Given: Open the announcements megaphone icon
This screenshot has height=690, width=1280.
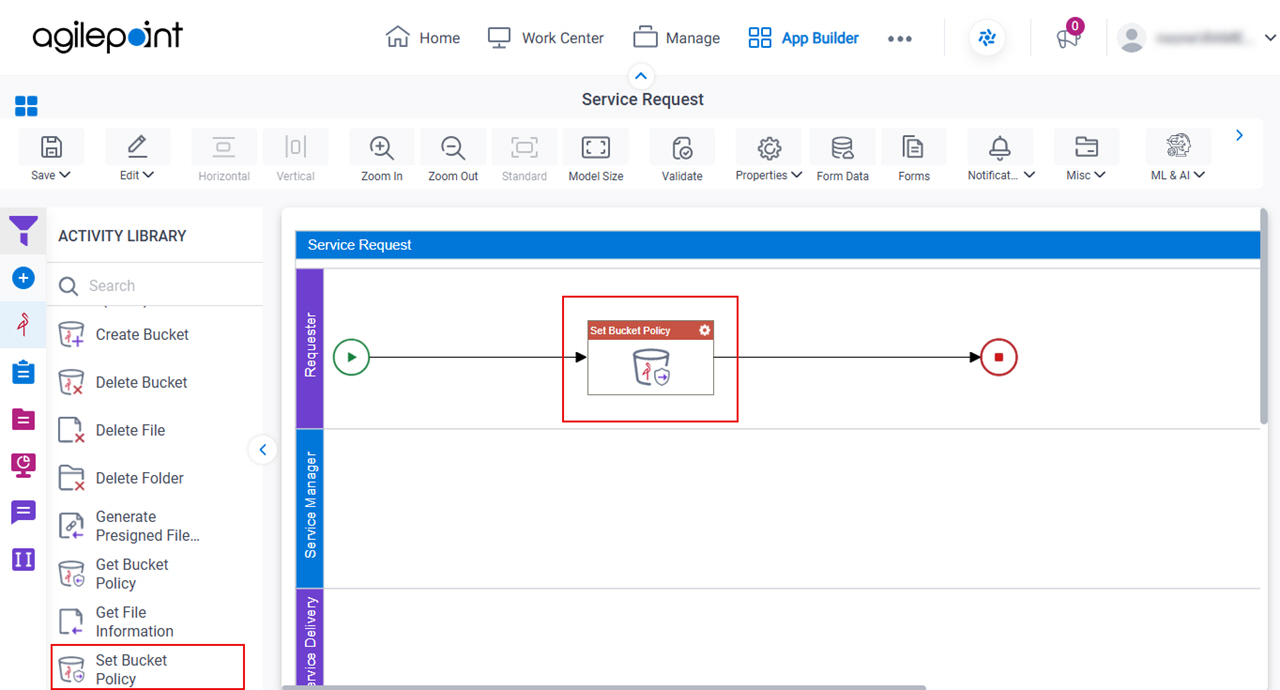Looking at the screenshot, I should (1068, 38).
